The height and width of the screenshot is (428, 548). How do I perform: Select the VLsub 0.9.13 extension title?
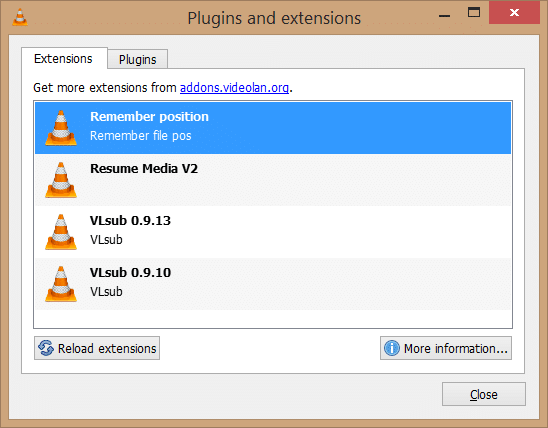click(130, 221)
